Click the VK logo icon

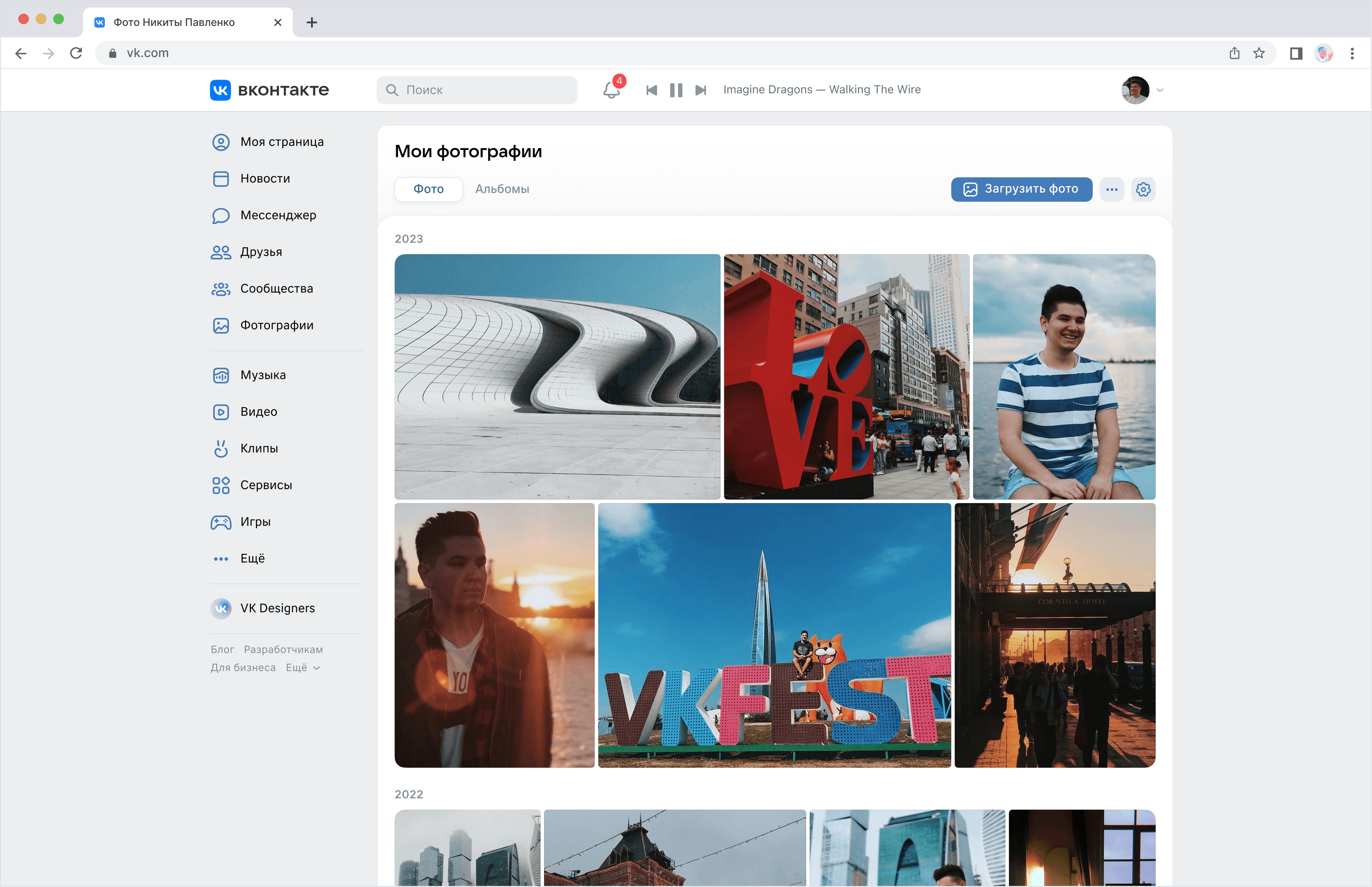(x=220, y=90)
